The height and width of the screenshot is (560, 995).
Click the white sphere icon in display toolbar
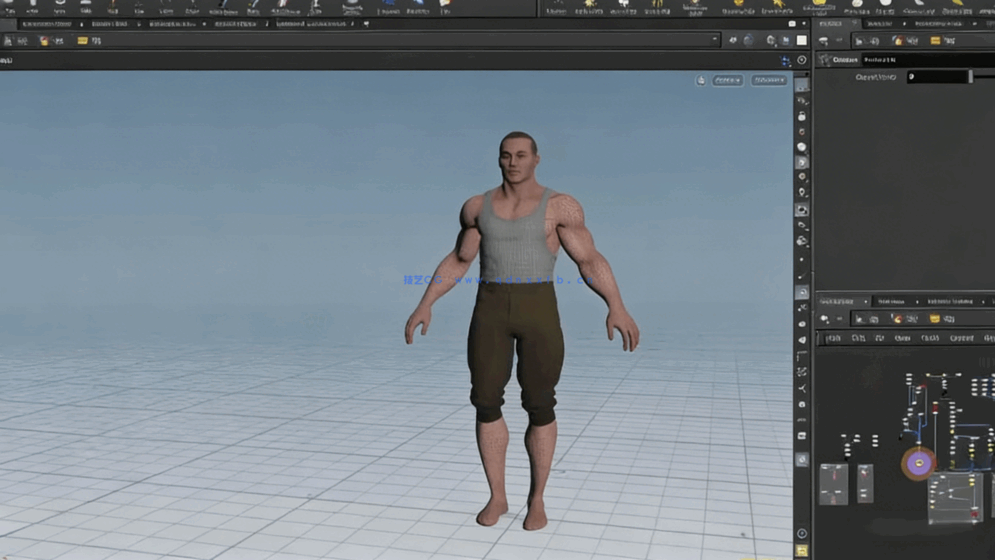(x=802, y=147)
